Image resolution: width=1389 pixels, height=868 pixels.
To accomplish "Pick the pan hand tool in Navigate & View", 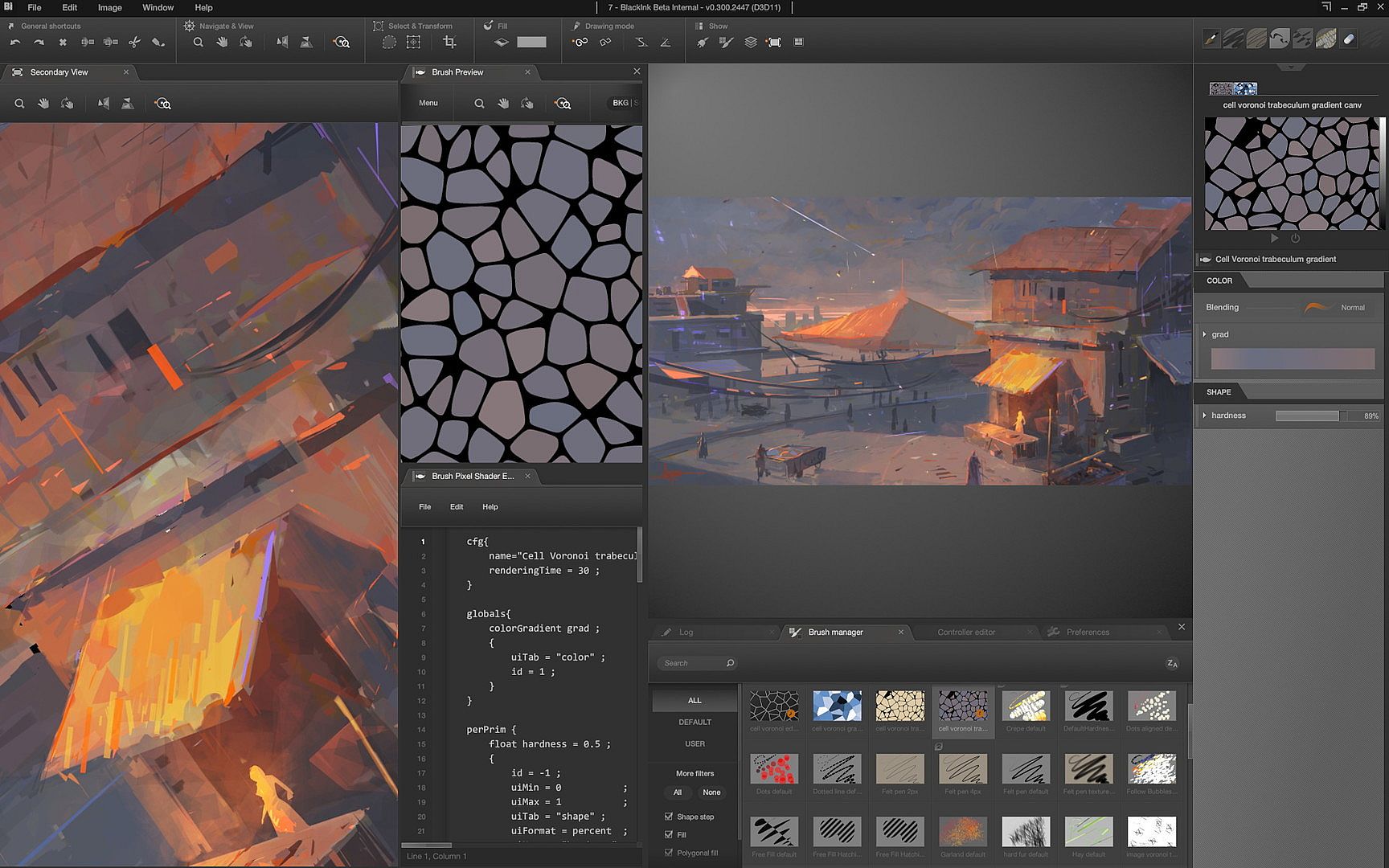I will click(222, 43).
